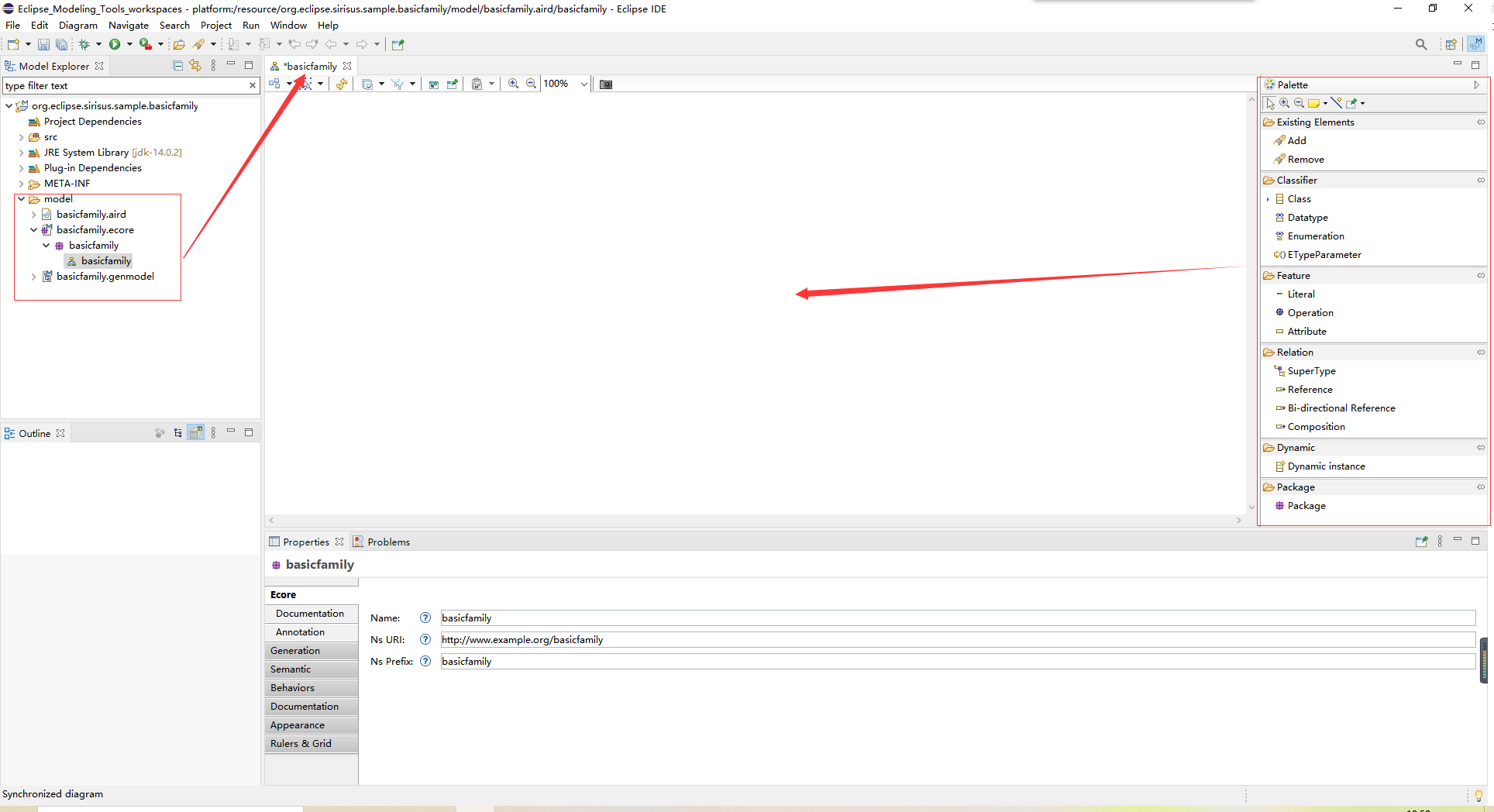Open the zoom percentage dropdown
The width and height of the screenshot is (1494, 812).
(x=583, y=84)
